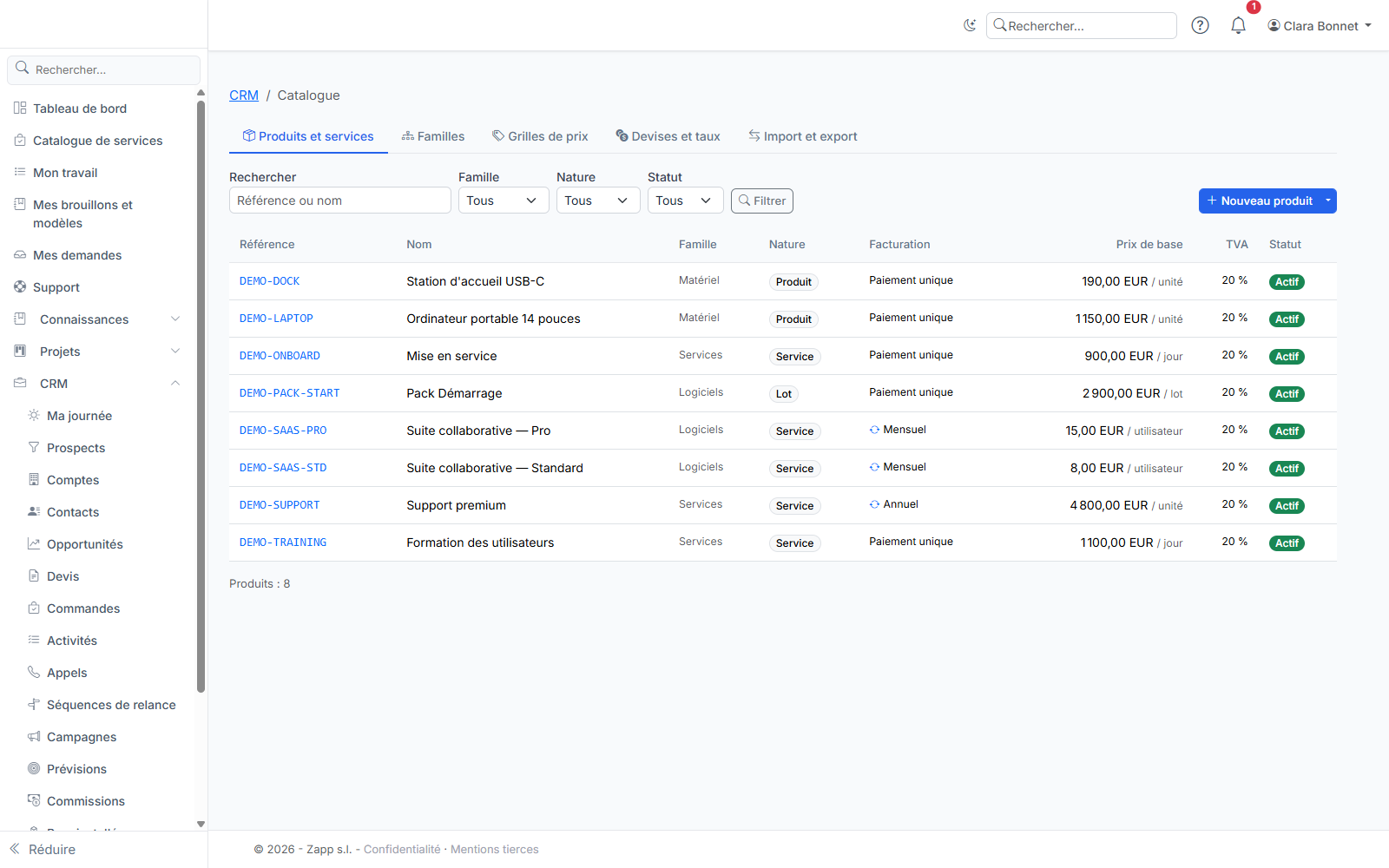Screen dimensions: 1389x868
Task: Click the Ma journée sun icon
Action: tap(34, 415)
